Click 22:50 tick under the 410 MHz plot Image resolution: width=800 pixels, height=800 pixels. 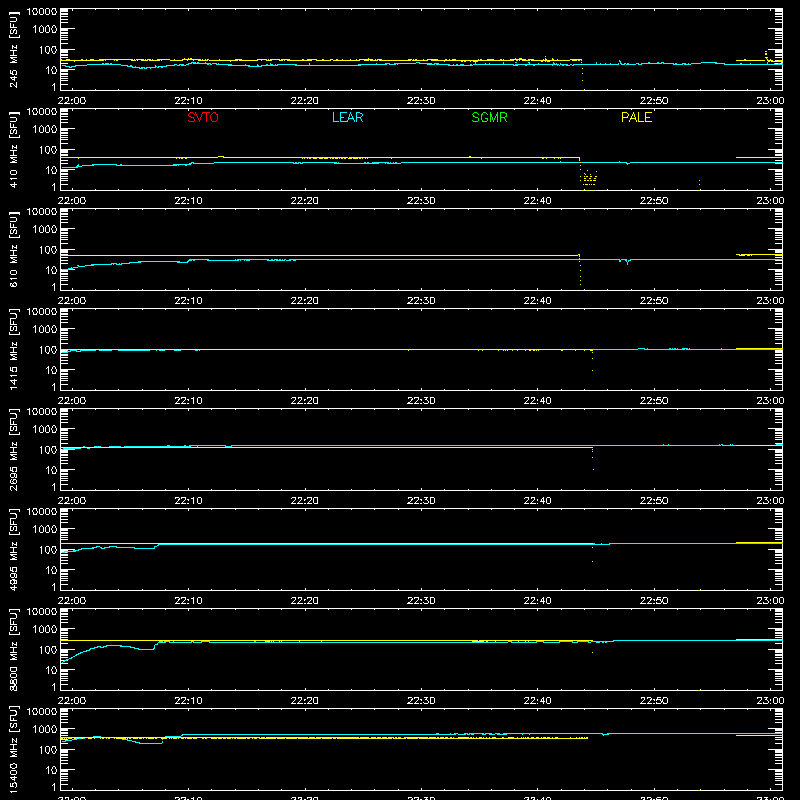pos(654,201)
